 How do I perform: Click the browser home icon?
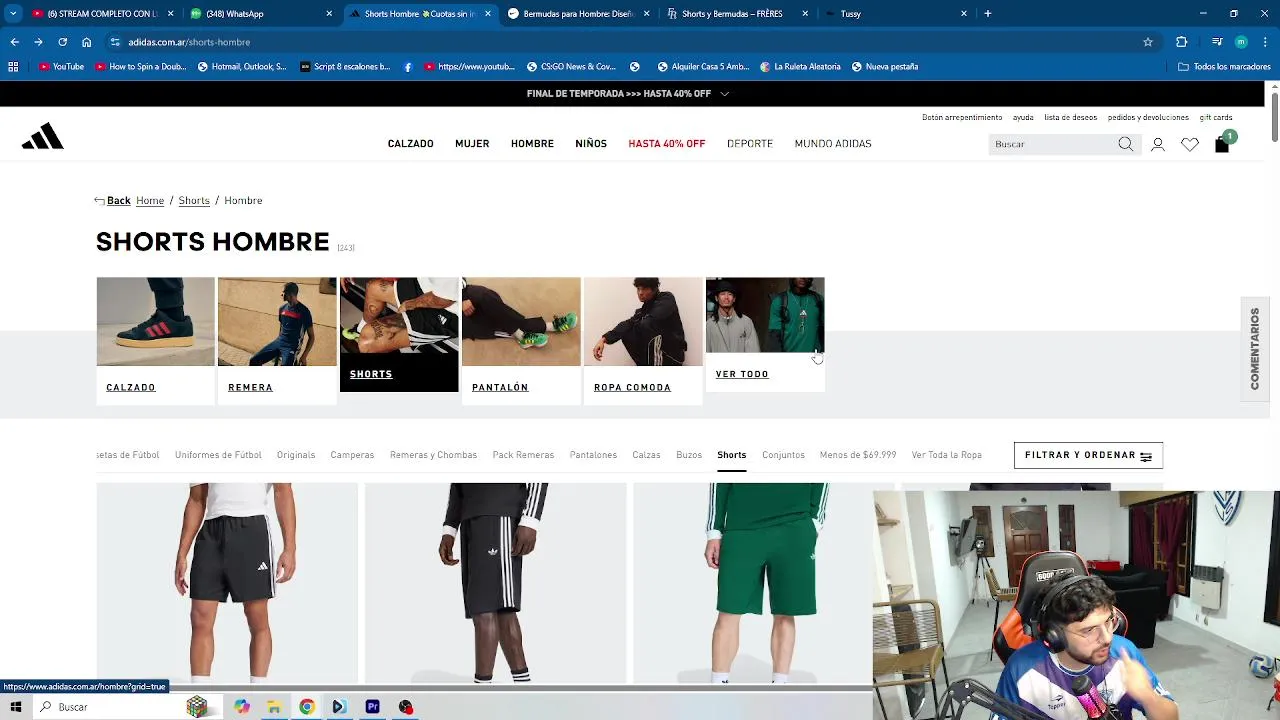[x=86, y=42]
